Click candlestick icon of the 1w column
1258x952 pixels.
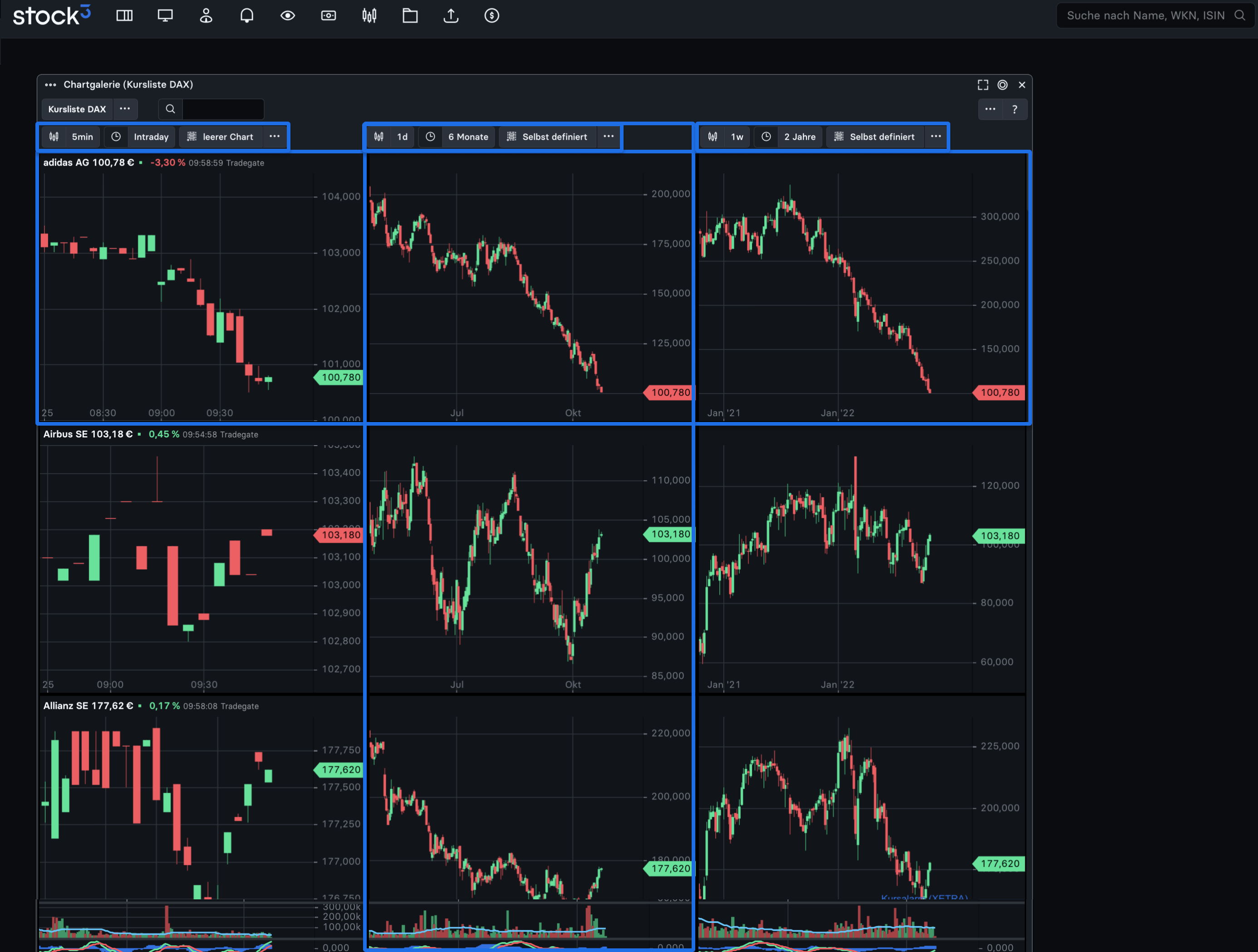click(x=713, y=137)
